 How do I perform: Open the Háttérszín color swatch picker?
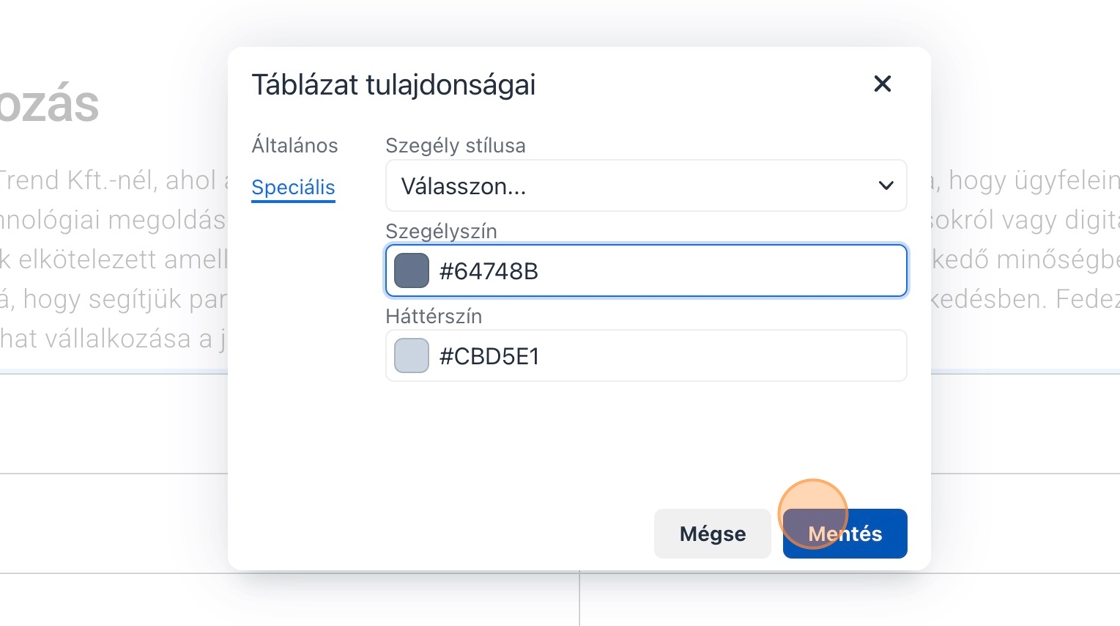click(x=412, y=356)
